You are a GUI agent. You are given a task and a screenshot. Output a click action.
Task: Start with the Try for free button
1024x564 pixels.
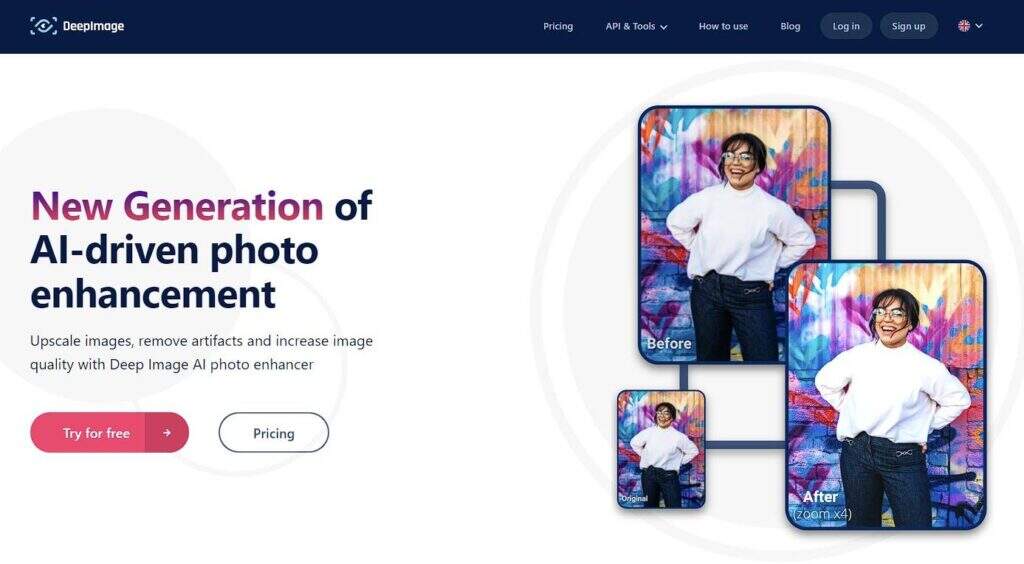click(109, 432)
